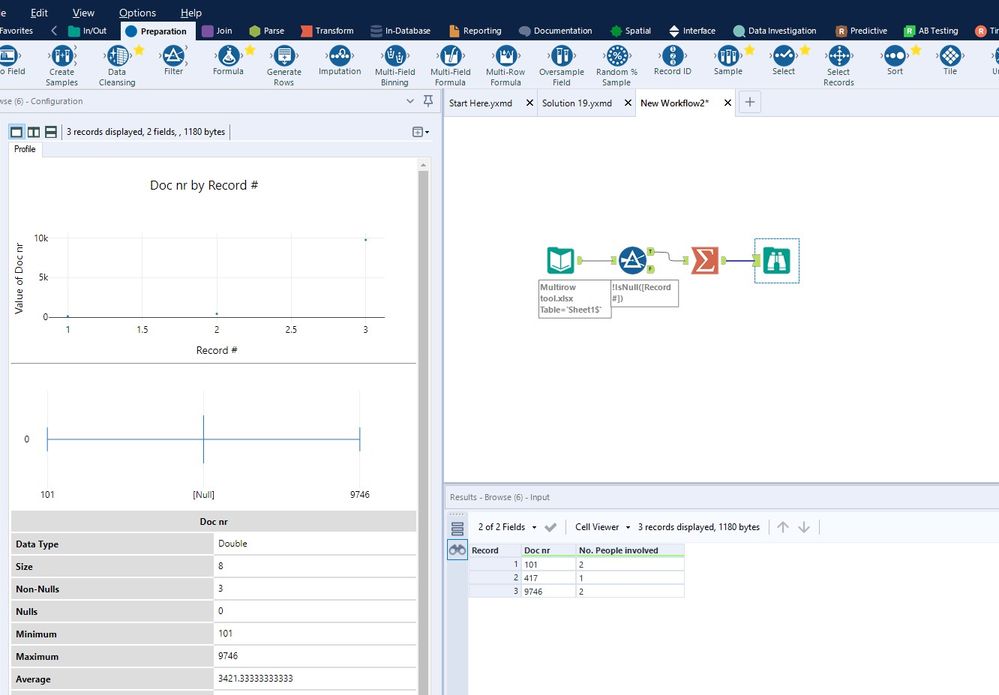Viewport: 999px width, 695px height.
Task: Open the Reporting tool category
Action: click(475, 31)
